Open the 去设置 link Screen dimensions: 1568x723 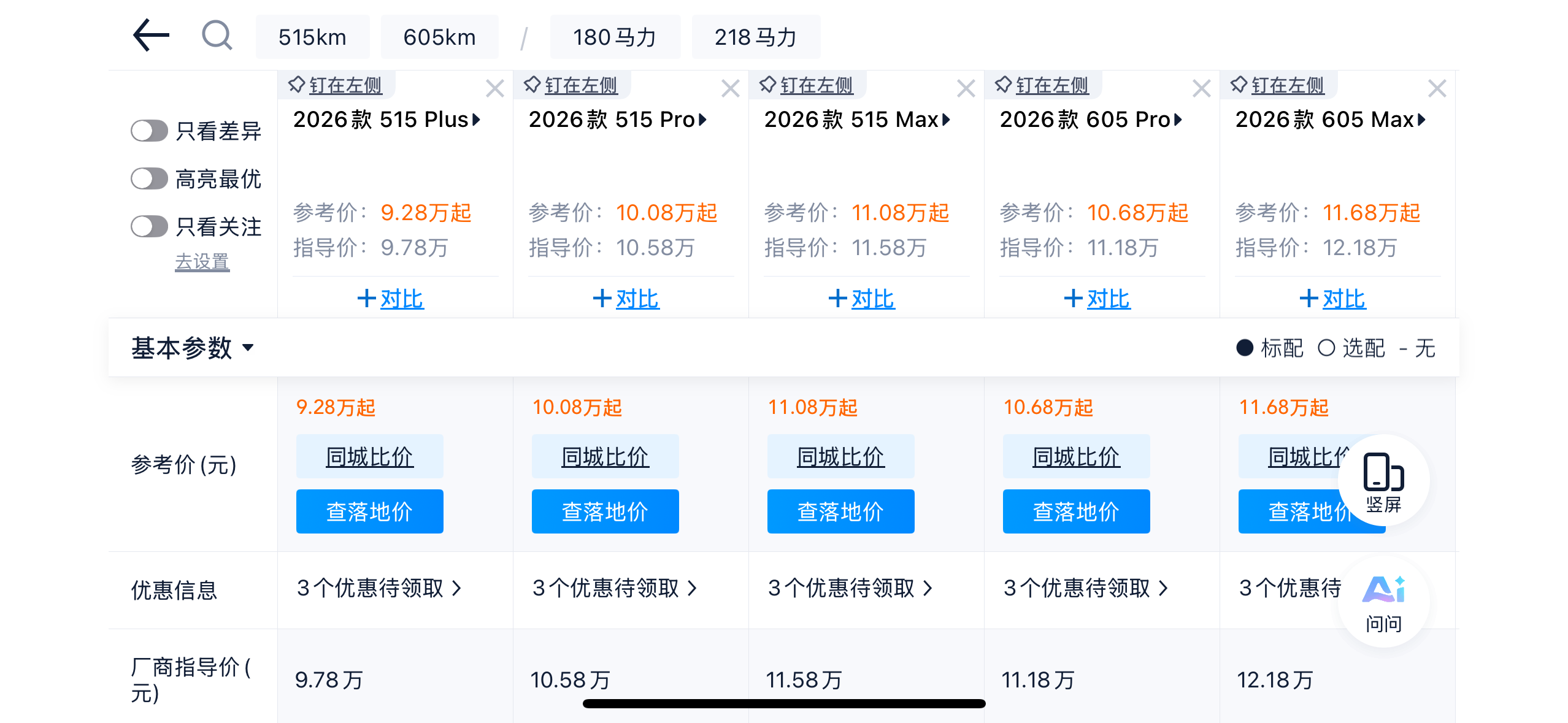tap(202, 262)
